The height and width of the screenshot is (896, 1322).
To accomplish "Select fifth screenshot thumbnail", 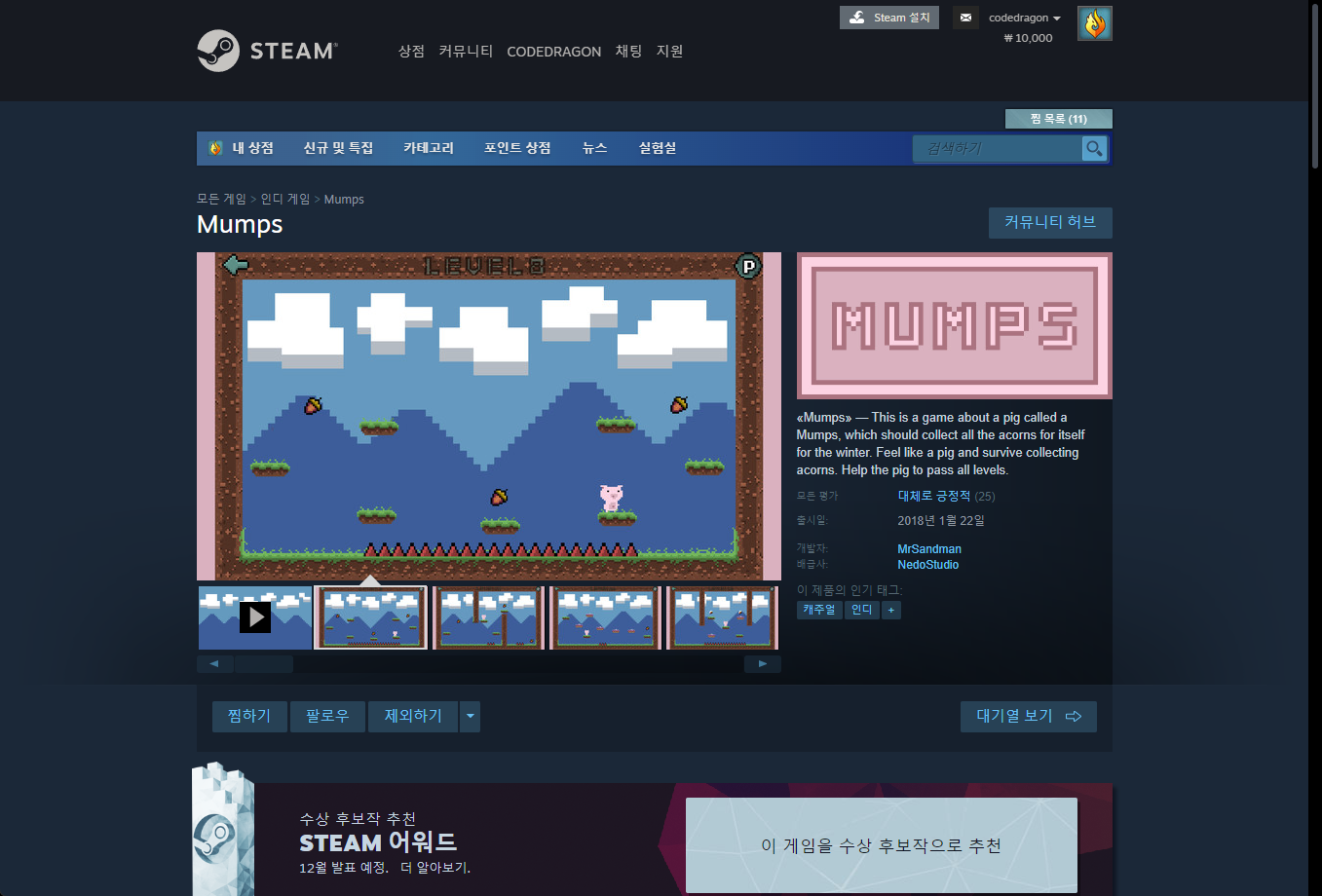I will tap(722, 617).
